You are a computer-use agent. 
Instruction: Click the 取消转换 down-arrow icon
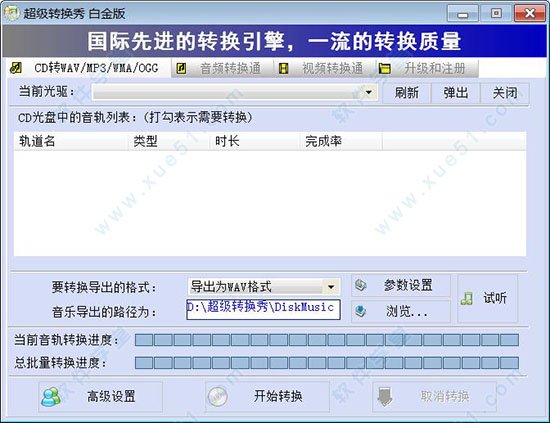click(x=385, y=397)
